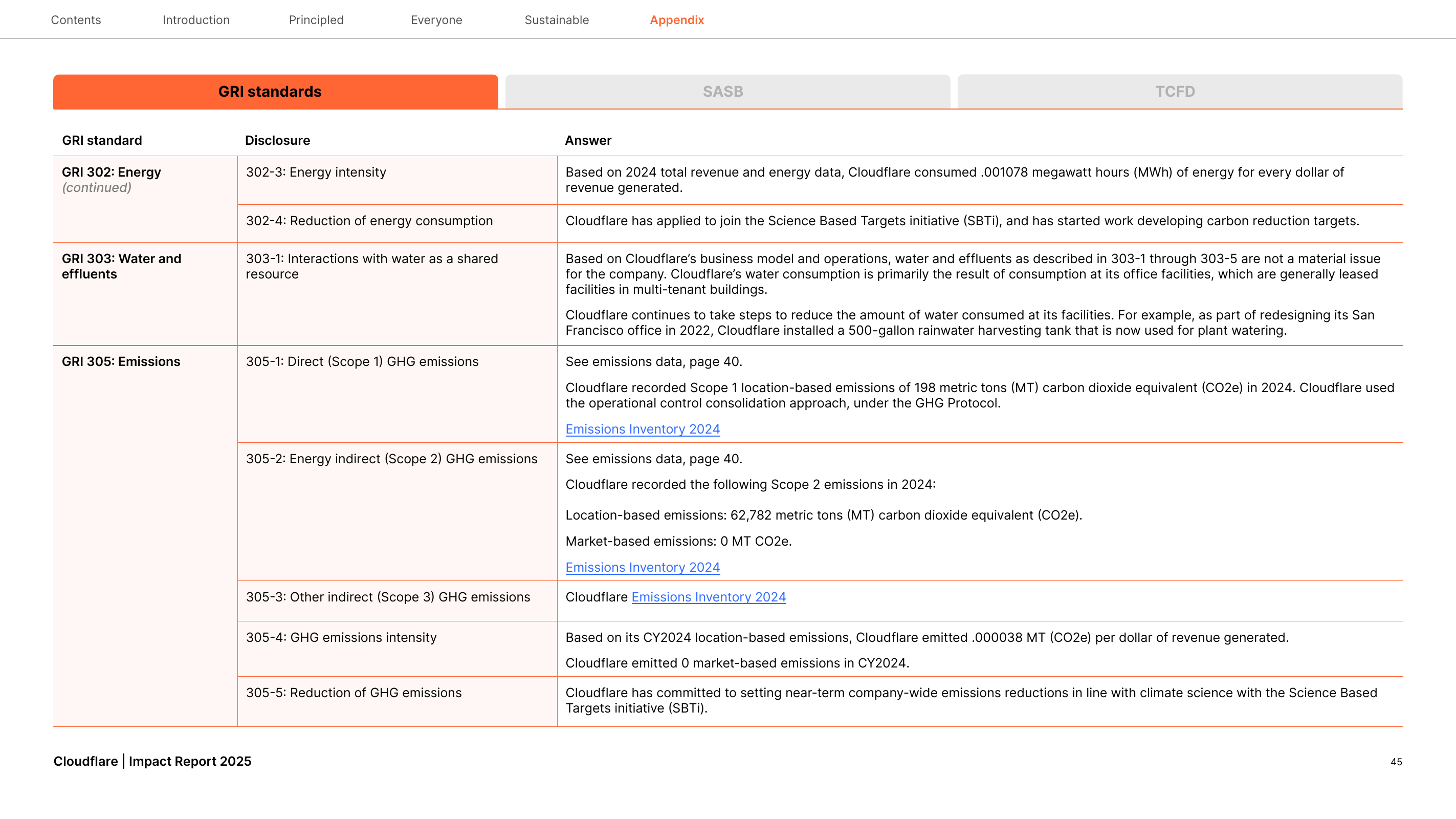Open the Sustainable section
Viewport: 1456px width, 819px height.
(556, 20)
